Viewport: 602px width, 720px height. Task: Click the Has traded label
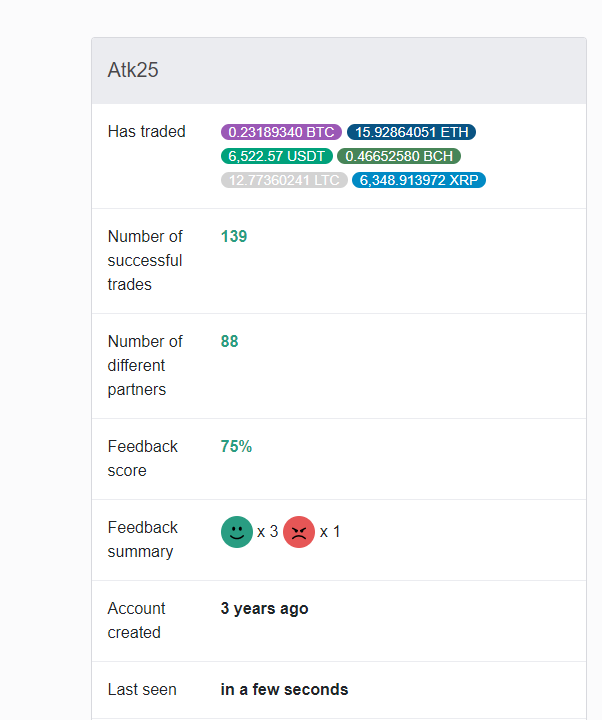146,131
